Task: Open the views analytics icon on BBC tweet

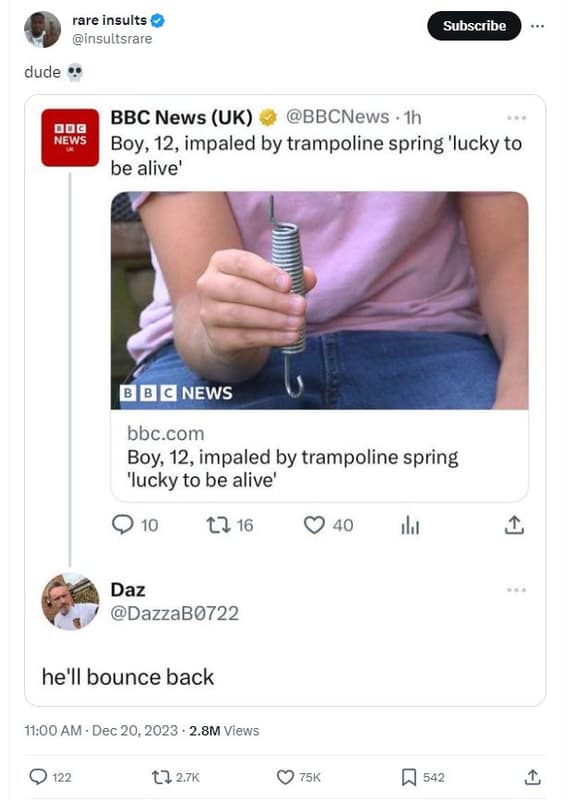Action: coord(408,525)
